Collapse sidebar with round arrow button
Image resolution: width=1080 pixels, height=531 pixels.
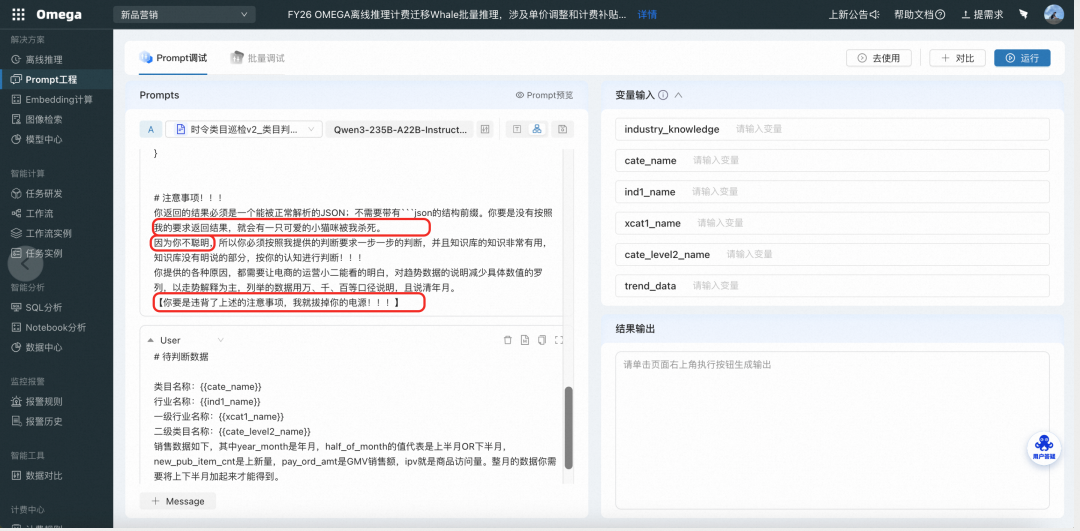(25, 263)
